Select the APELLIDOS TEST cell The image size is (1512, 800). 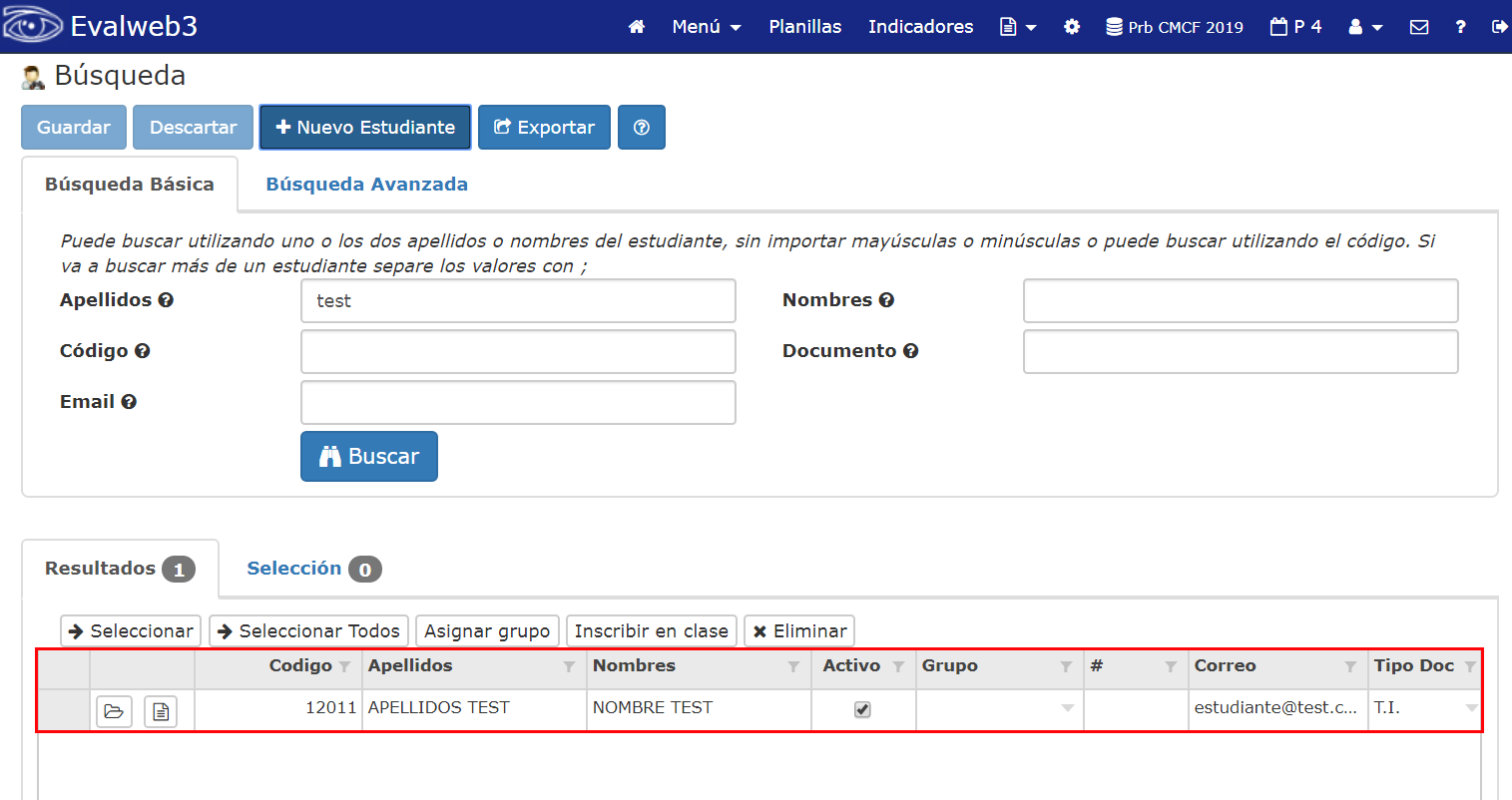tap(474, 708)
